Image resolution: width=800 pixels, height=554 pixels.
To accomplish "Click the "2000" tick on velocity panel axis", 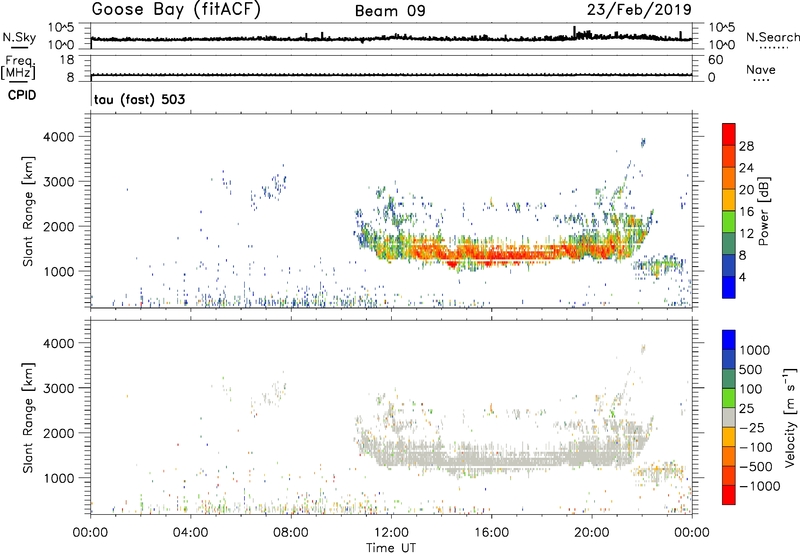I will (59, 433).
